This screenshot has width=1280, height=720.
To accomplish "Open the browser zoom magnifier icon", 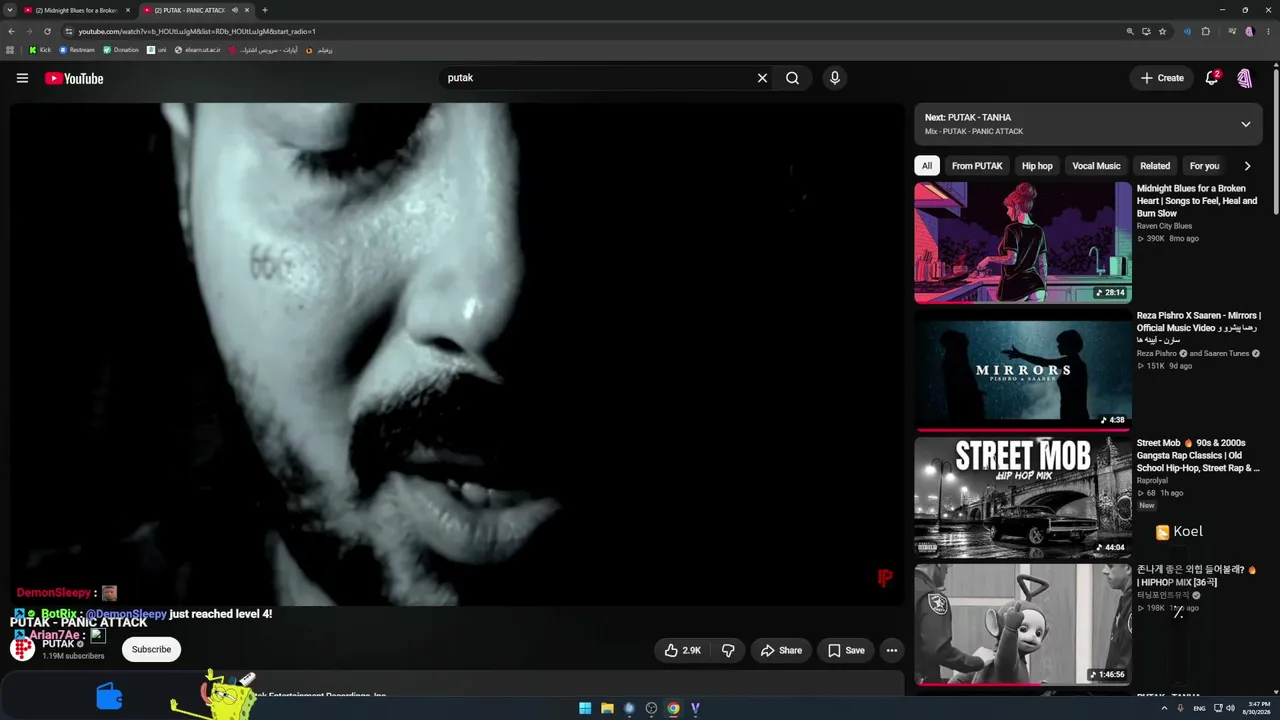I will tap(1129, 31).
